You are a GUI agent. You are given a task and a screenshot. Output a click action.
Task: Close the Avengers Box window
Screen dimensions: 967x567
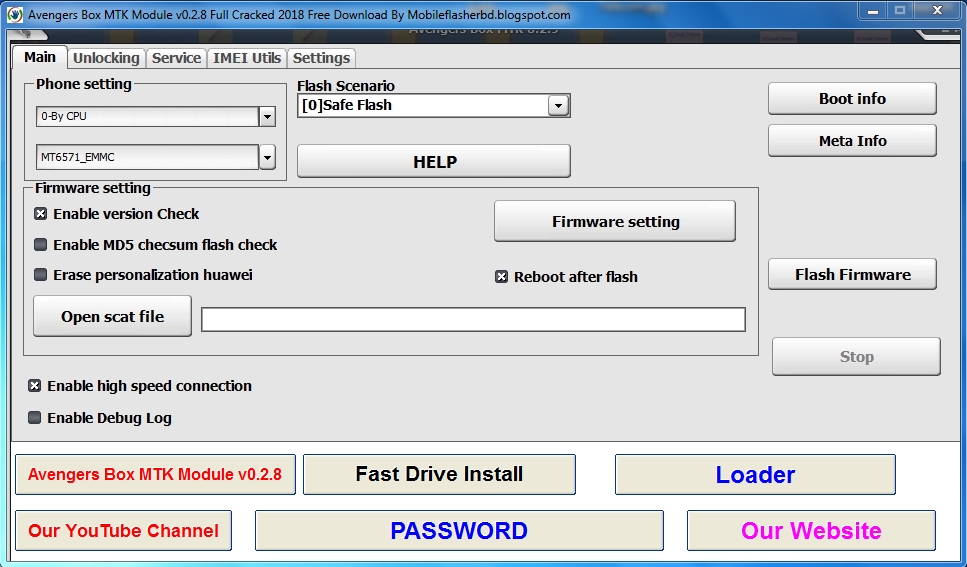click(937, 11)
